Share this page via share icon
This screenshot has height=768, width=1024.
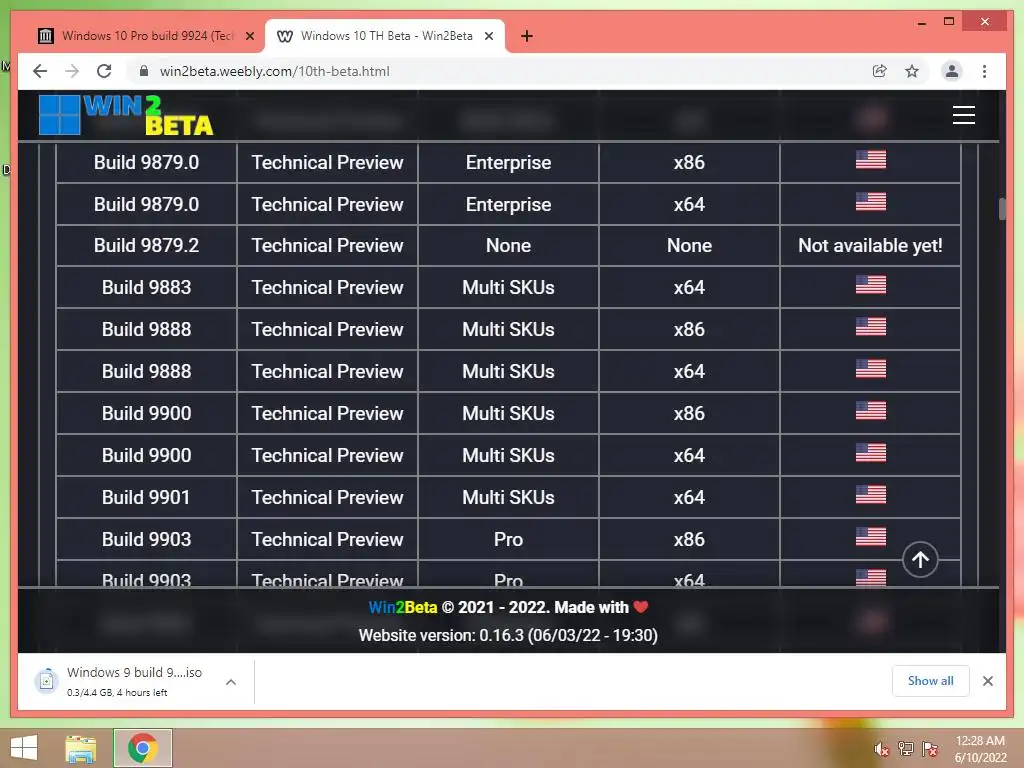point(880,71)
